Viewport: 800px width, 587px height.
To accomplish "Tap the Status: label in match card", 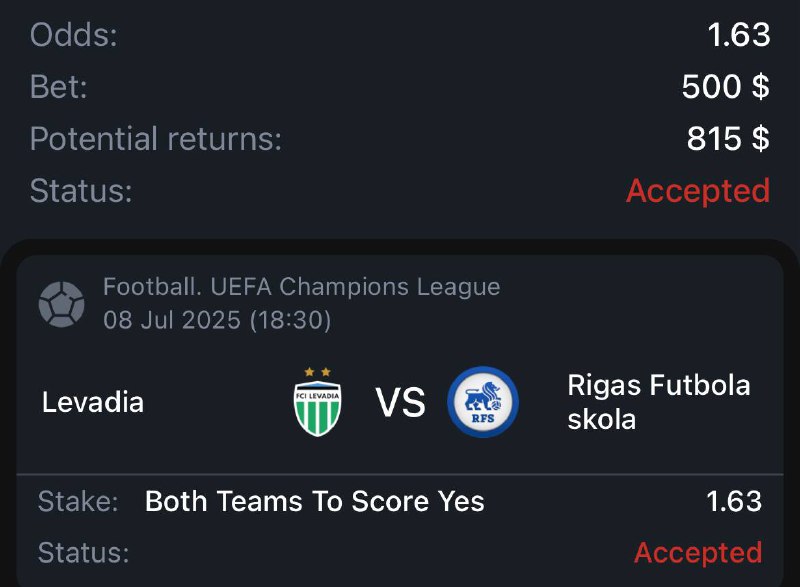I will click(x=83, y=552).
